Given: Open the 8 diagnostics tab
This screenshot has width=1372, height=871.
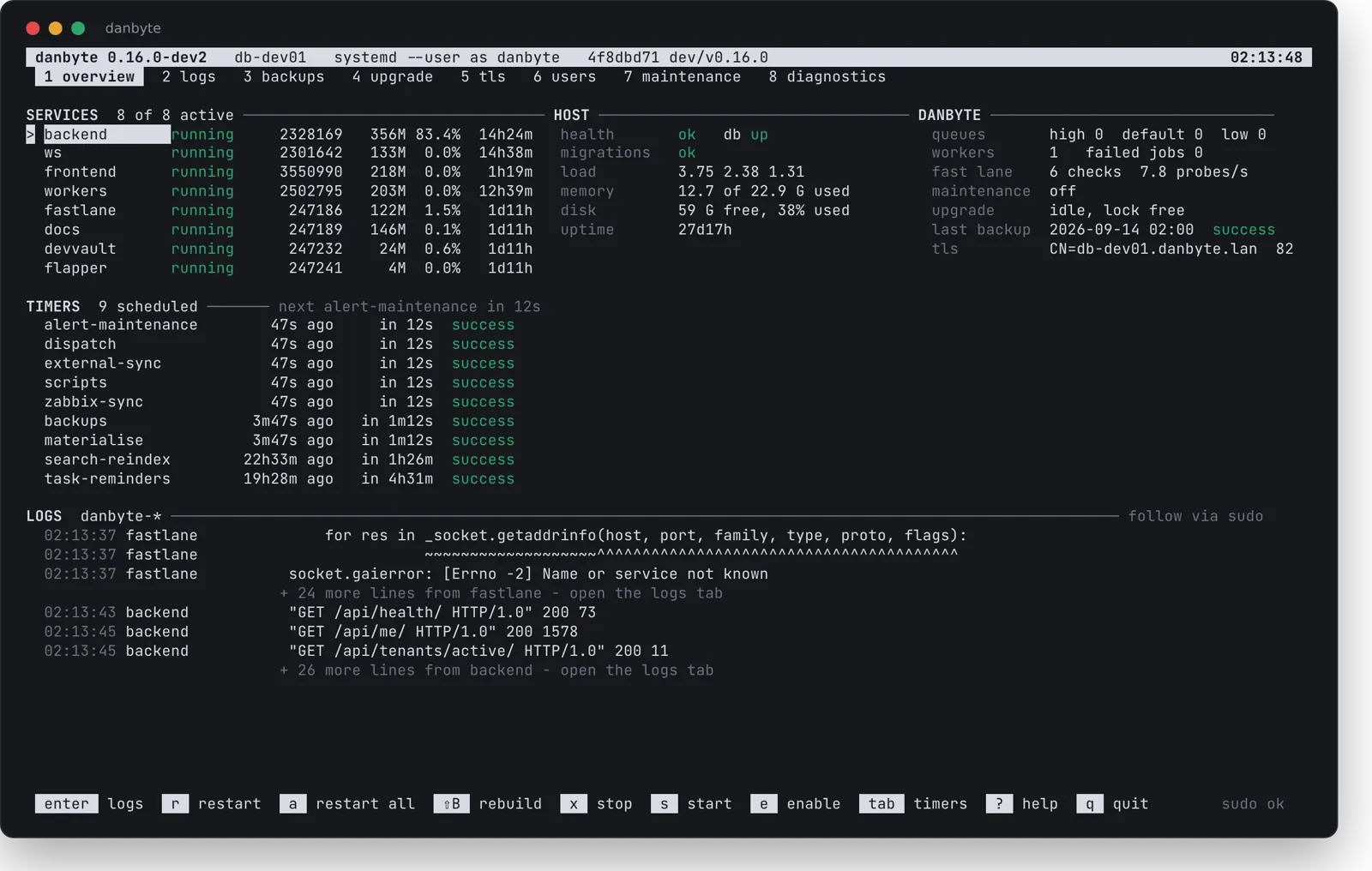Looking at the screenshot, I should coord(827,77).
